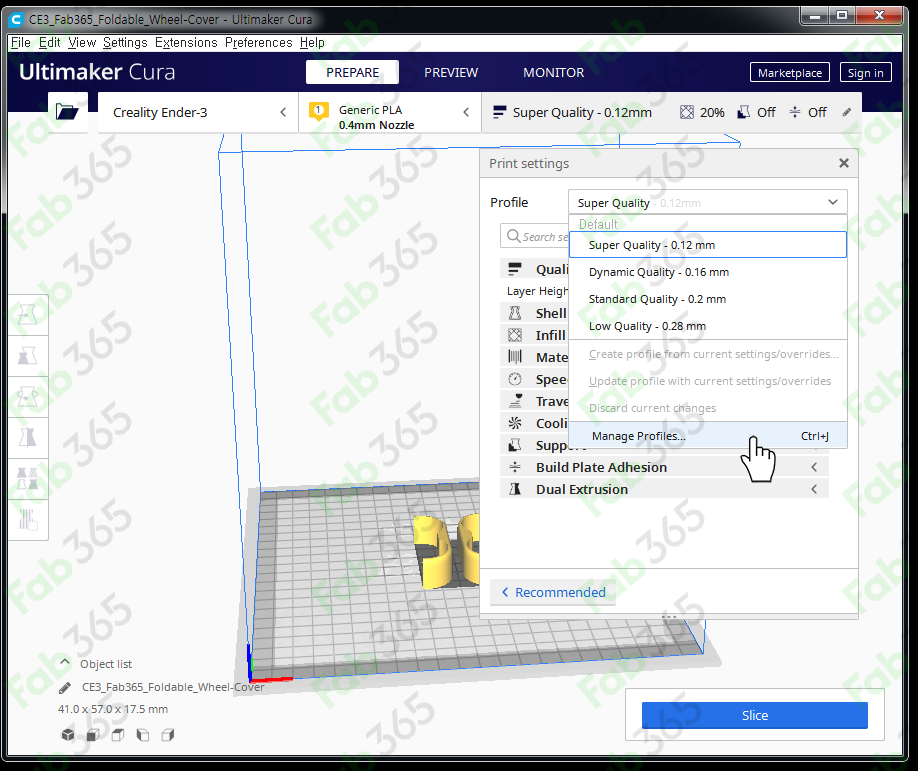Click the print settings panel resize handle dots
The height and width of the screenshot is (771, 918).
coord(669,617)
